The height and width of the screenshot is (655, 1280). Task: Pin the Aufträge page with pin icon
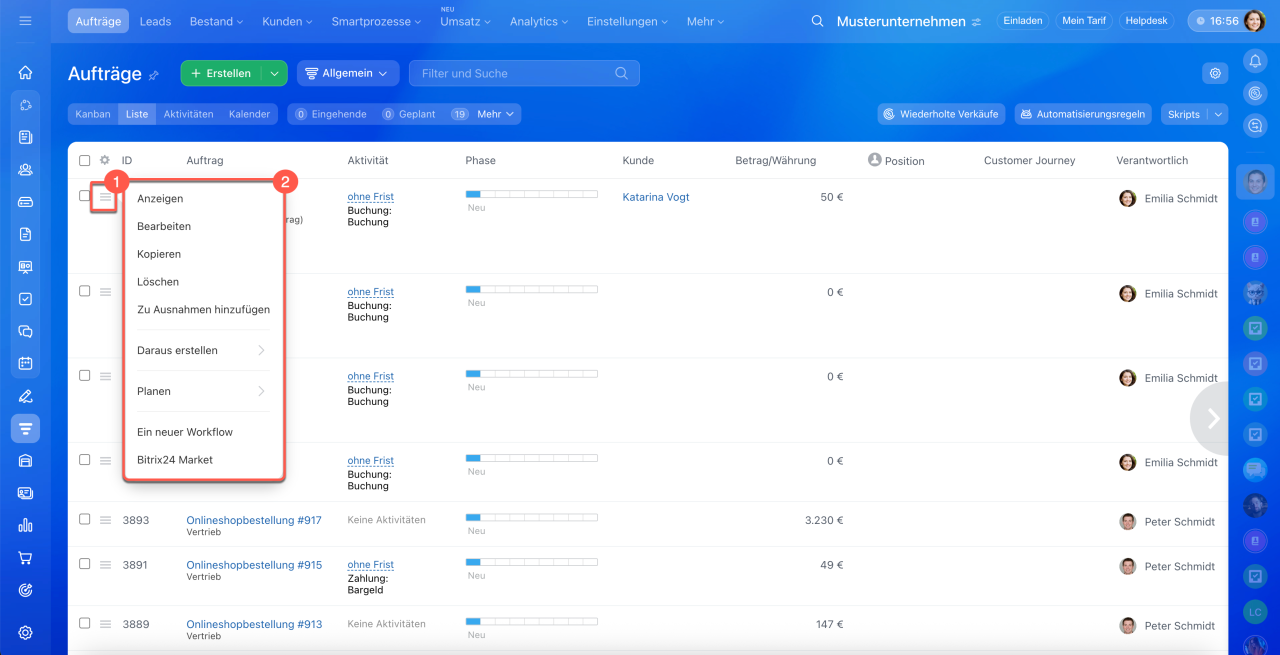point(154,75)
